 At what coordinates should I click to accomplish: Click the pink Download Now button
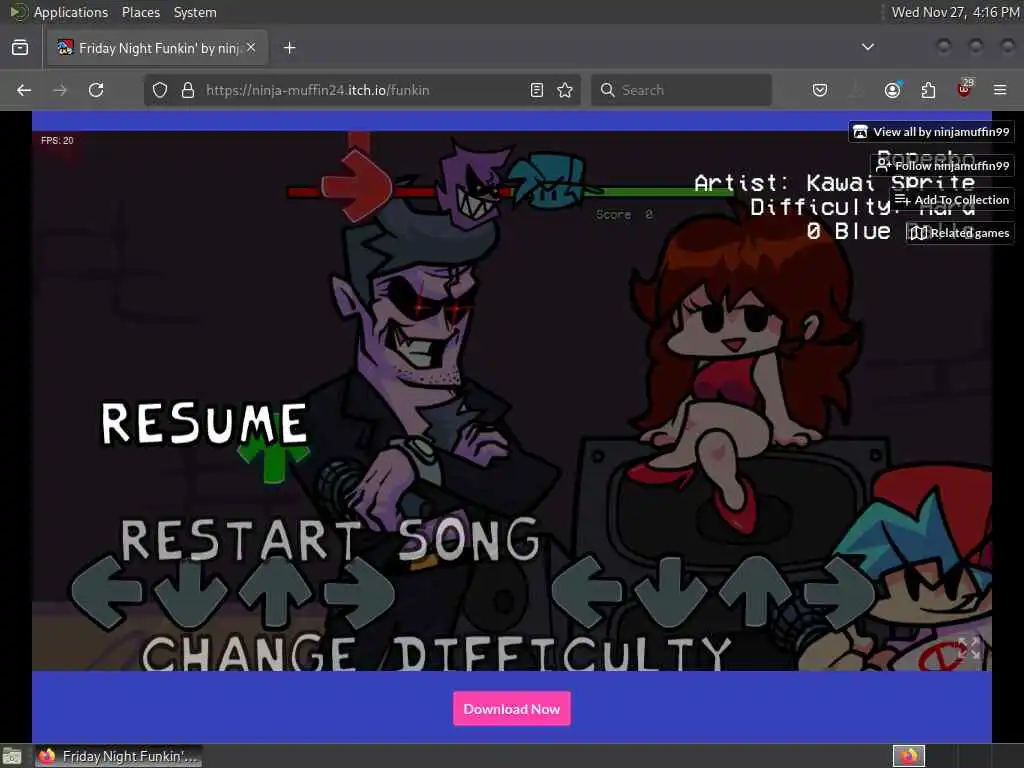click(512, 709)
